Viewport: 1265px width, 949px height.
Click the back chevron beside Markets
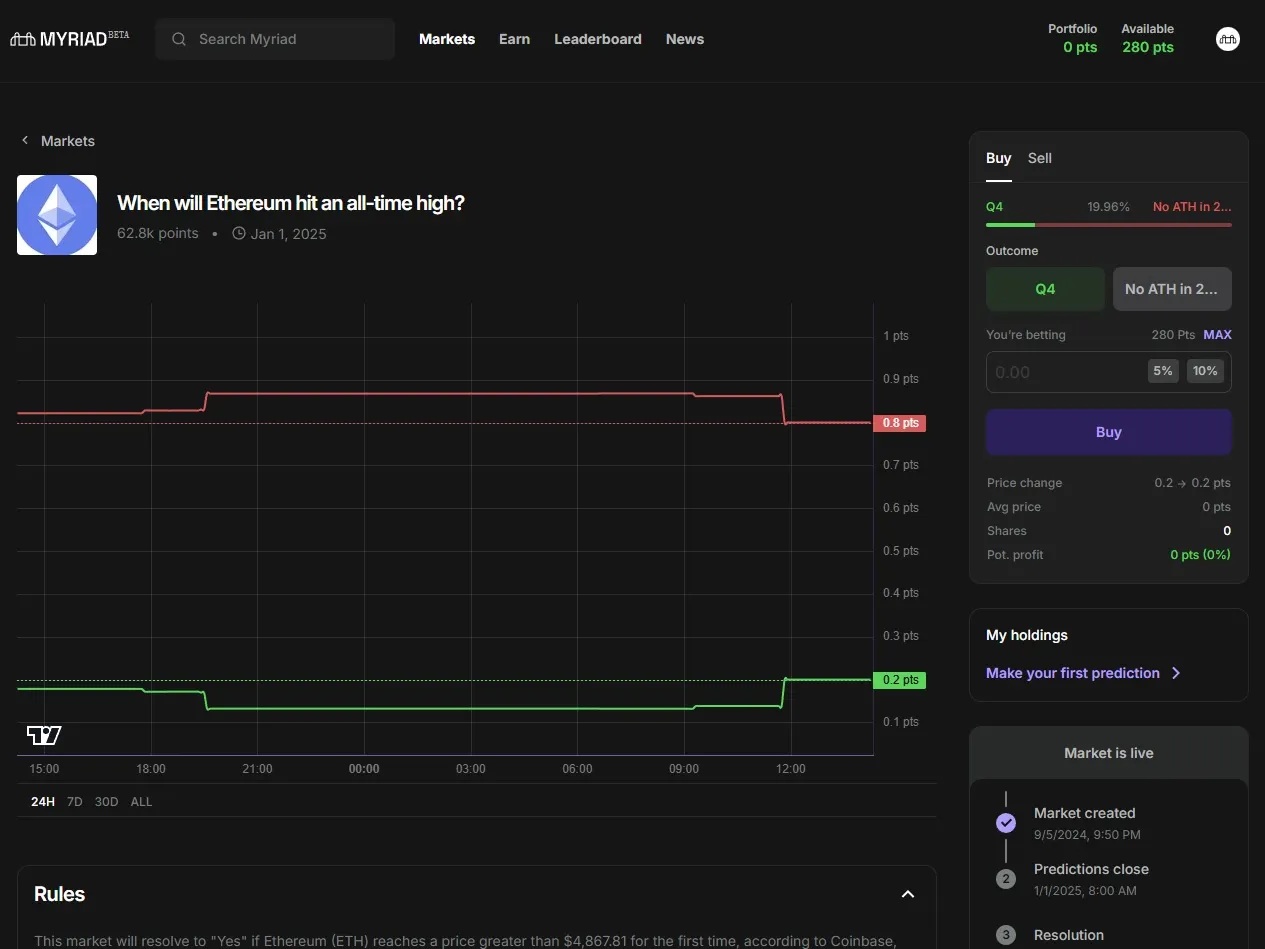(x=25, y=141)
